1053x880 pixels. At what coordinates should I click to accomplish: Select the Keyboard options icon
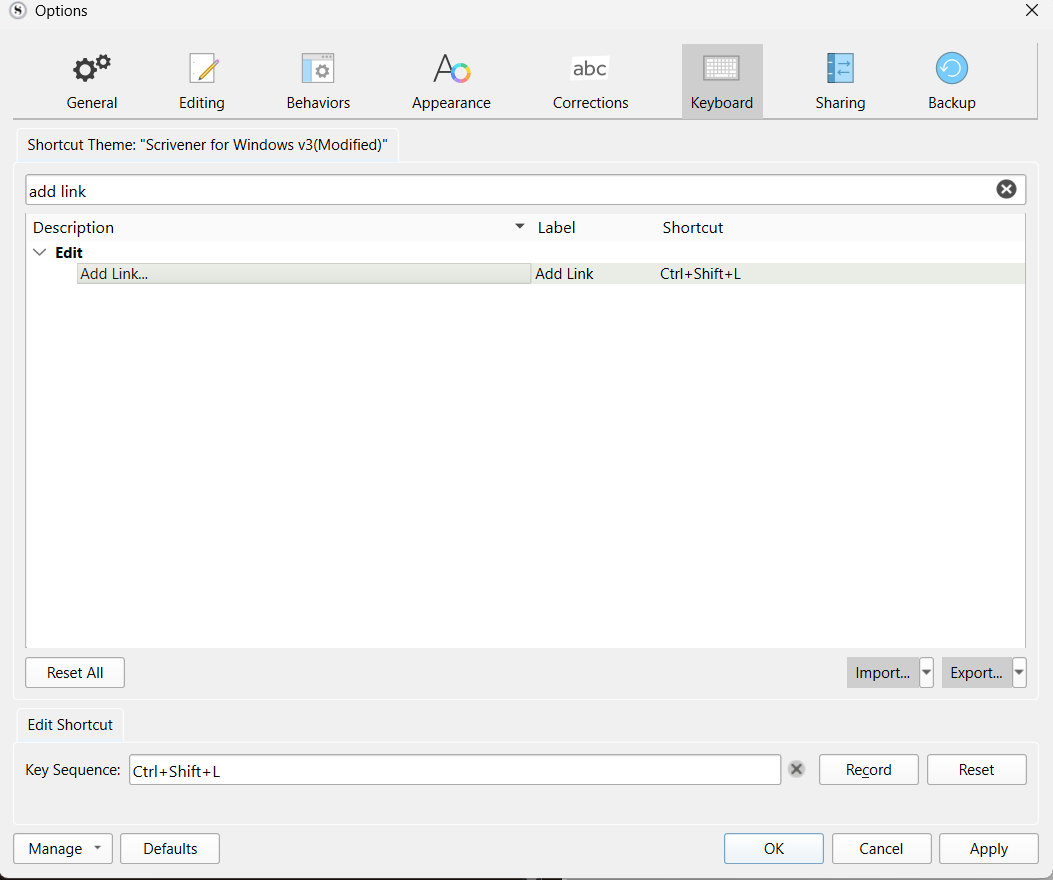(x=721, y=69)
